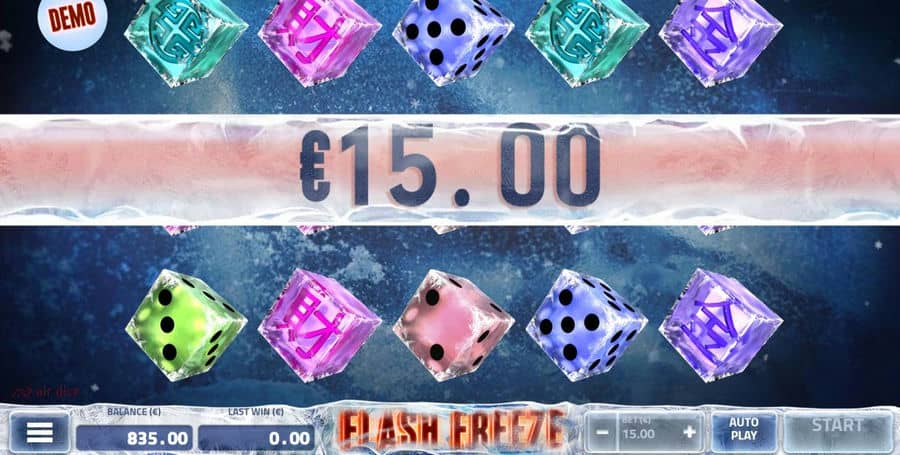The height and width of the screenshot is (455, 900).
Task: Click the Balance display showing 835.00
Action: click(134, 438)
